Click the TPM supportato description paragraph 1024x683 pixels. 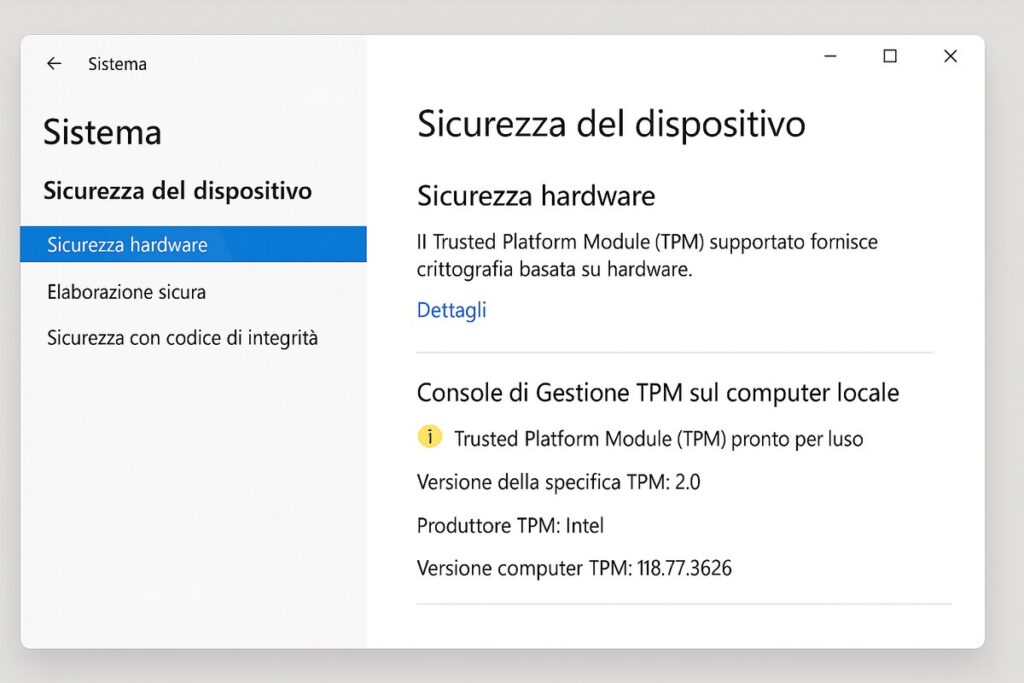click(646, 255)
